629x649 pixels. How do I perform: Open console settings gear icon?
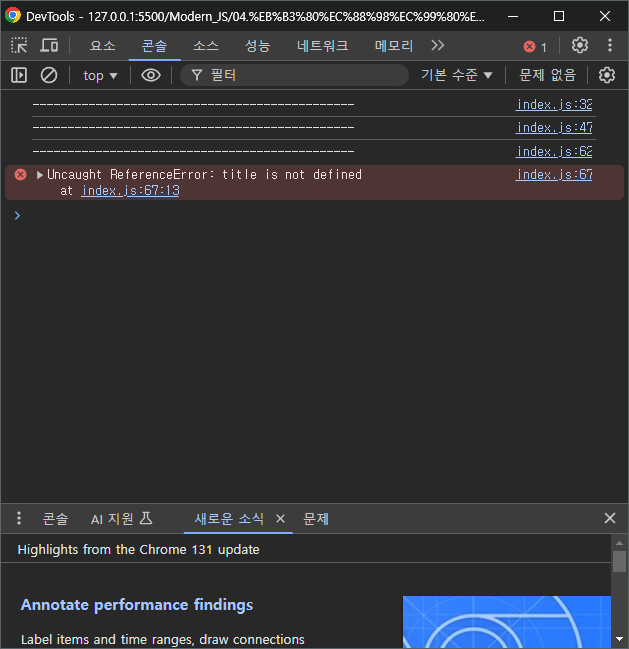[607, 75]
